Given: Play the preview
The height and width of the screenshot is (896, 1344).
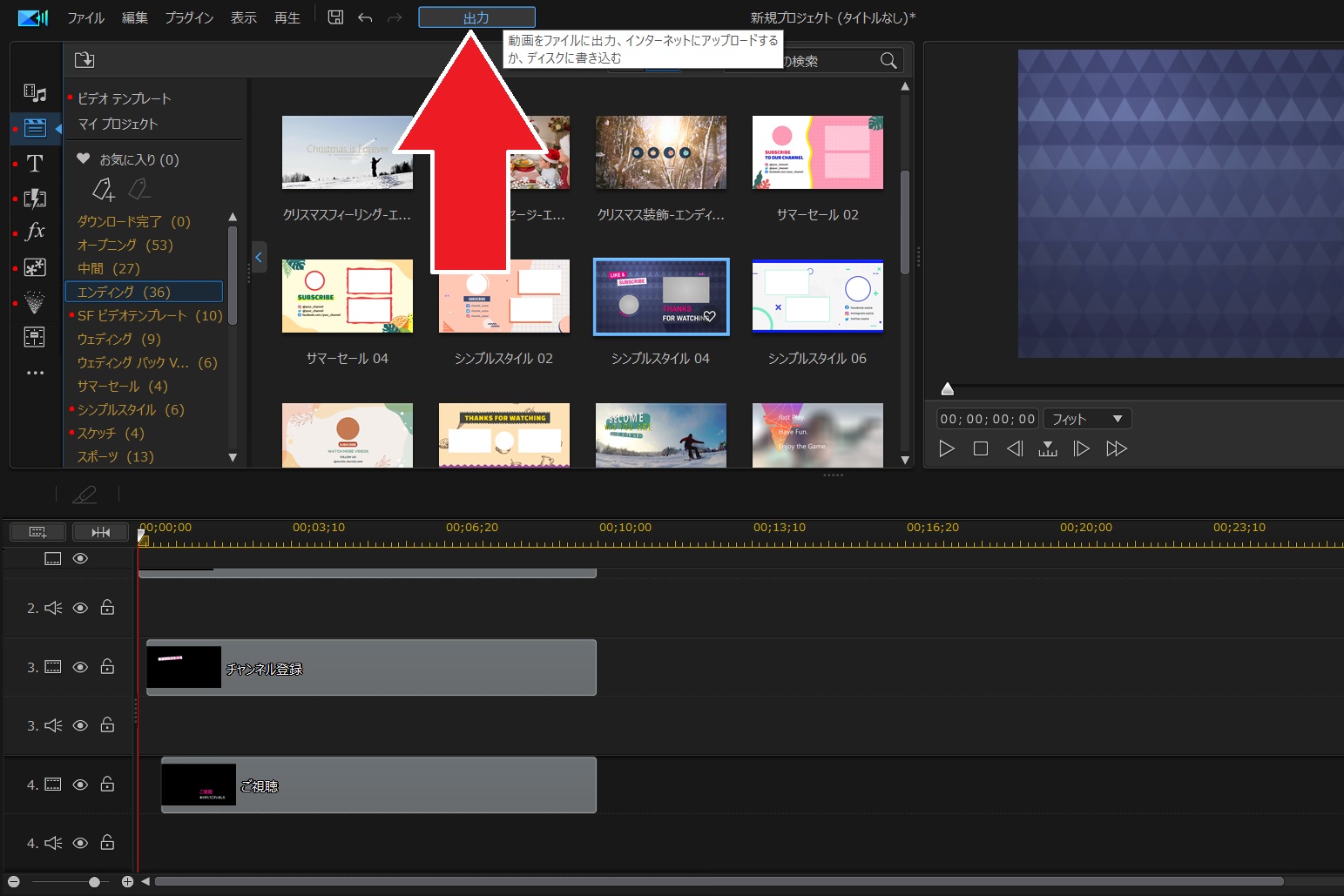Looking at the screenshot, I should coord(947,448).
